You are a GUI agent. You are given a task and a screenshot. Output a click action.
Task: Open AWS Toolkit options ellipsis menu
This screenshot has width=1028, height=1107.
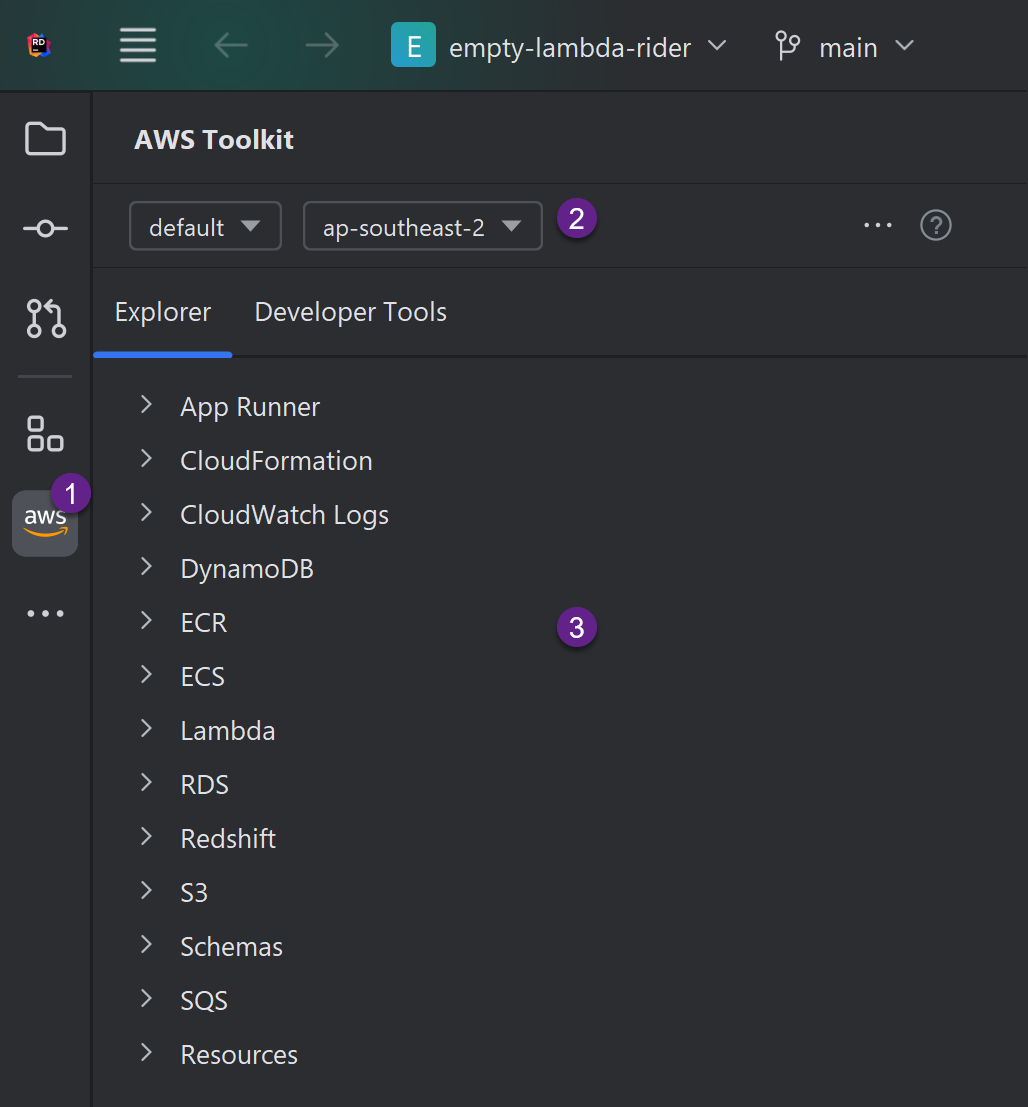click(878, 225)
